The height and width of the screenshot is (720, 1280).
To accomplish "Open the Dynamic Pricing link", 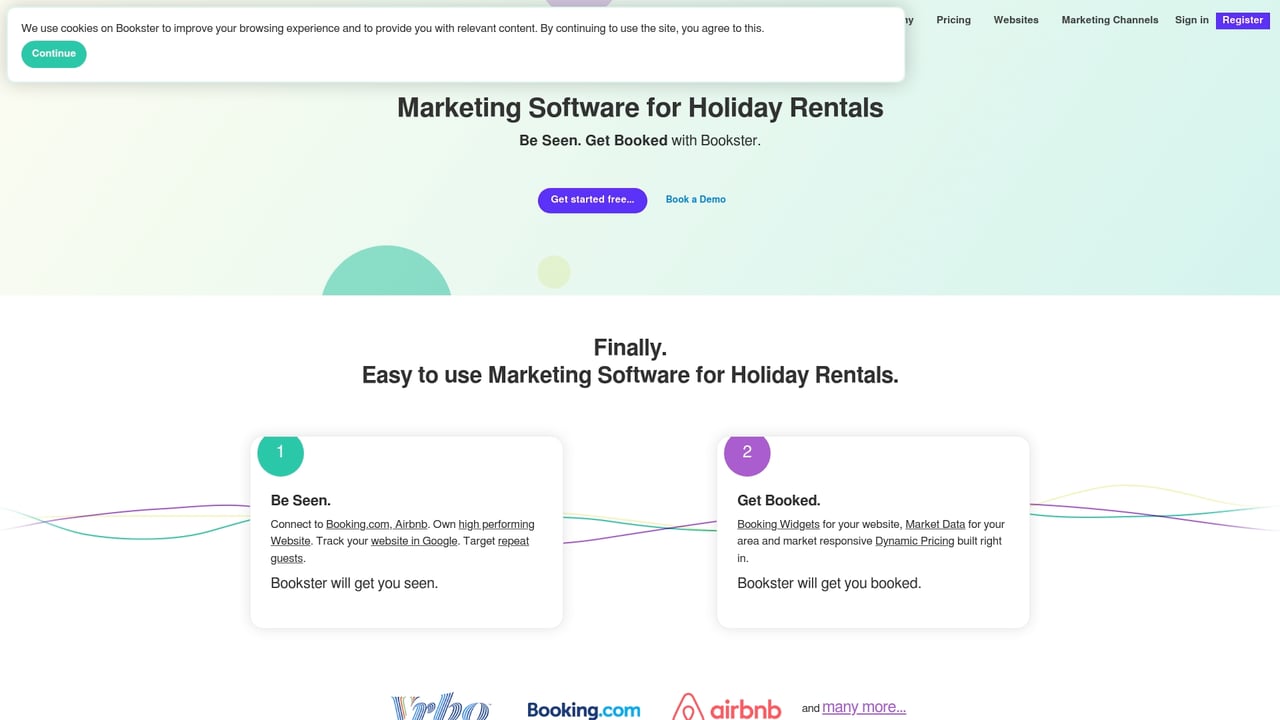I will 914,540.
